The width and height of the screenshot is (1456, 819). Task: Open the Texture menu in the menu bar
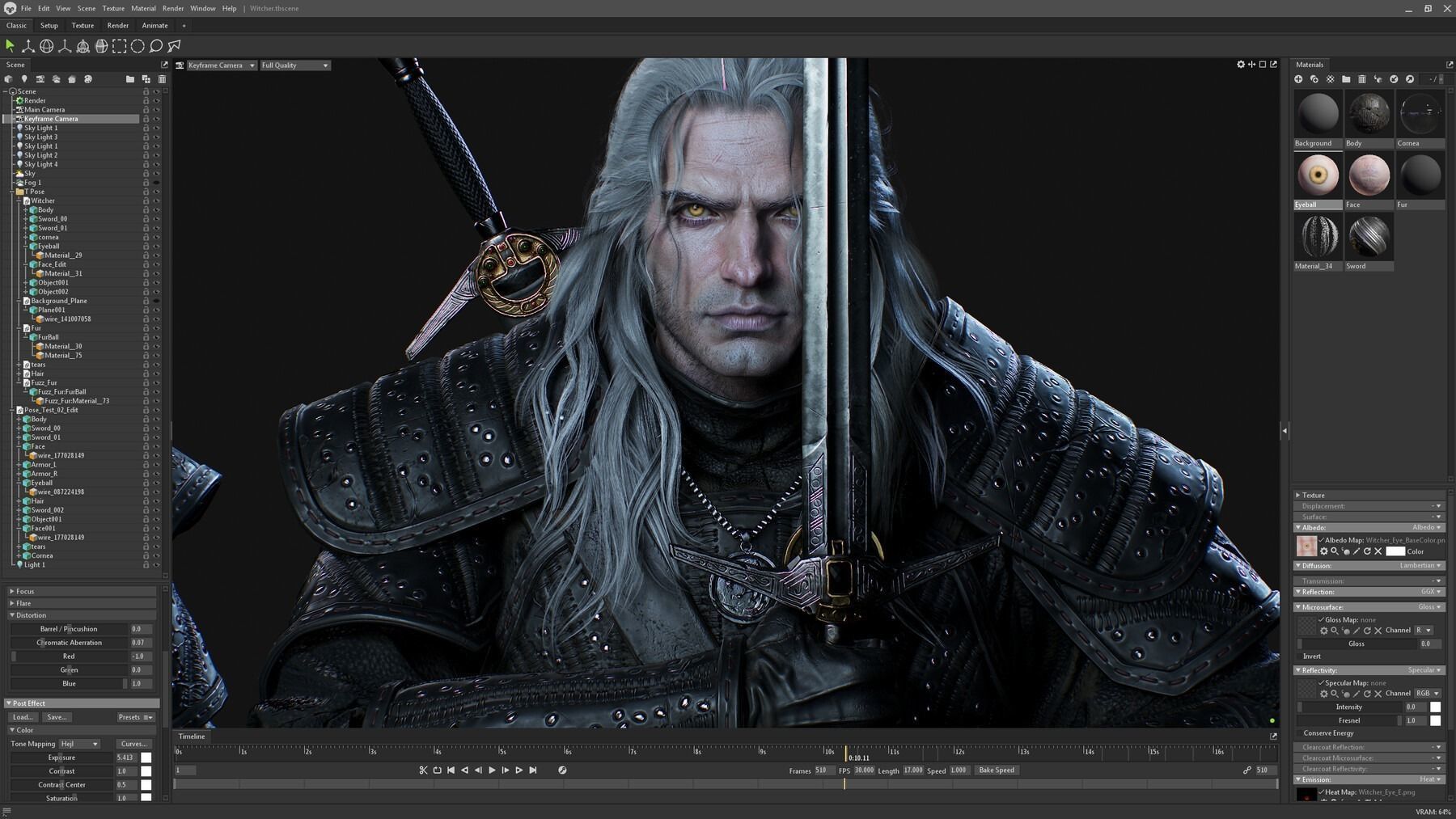pos(112,8)
